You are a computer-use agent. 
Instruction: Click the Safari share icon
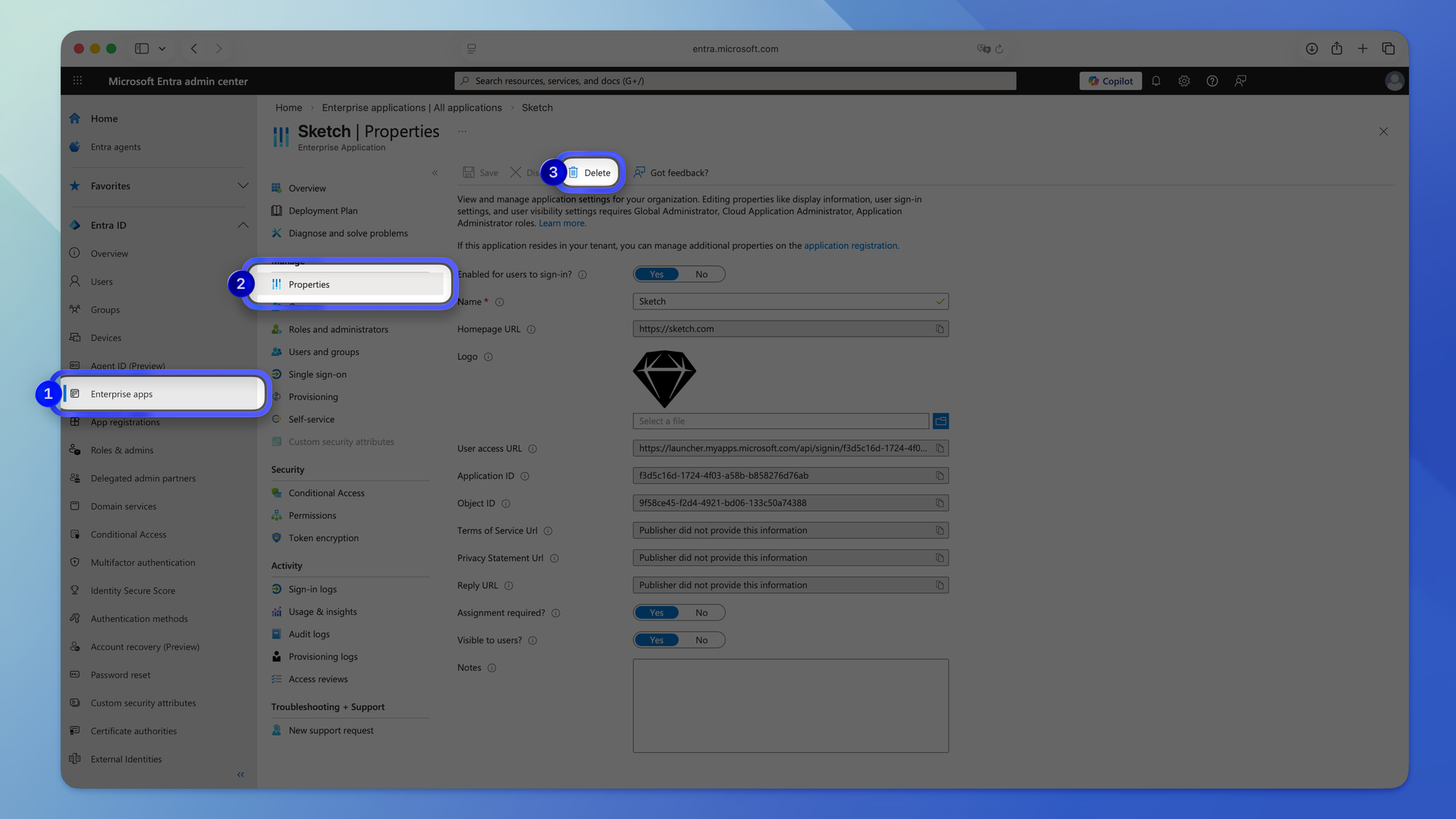pyautogui.click(x=1336, y=49)
